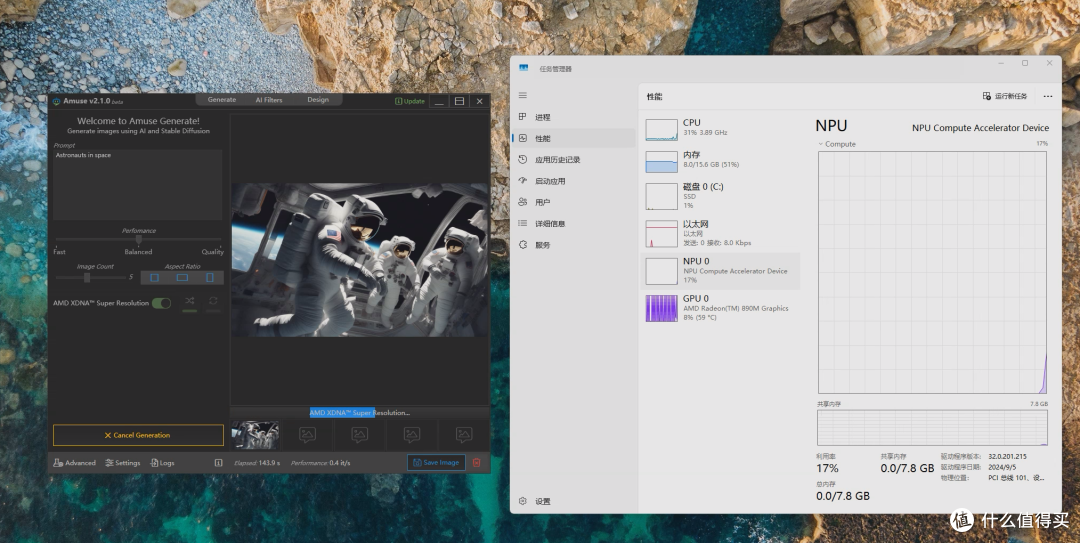Screen dimensions: 1080x543
Task: Click the refresh icon beside Super Resolution
Action: pos(213,302)
